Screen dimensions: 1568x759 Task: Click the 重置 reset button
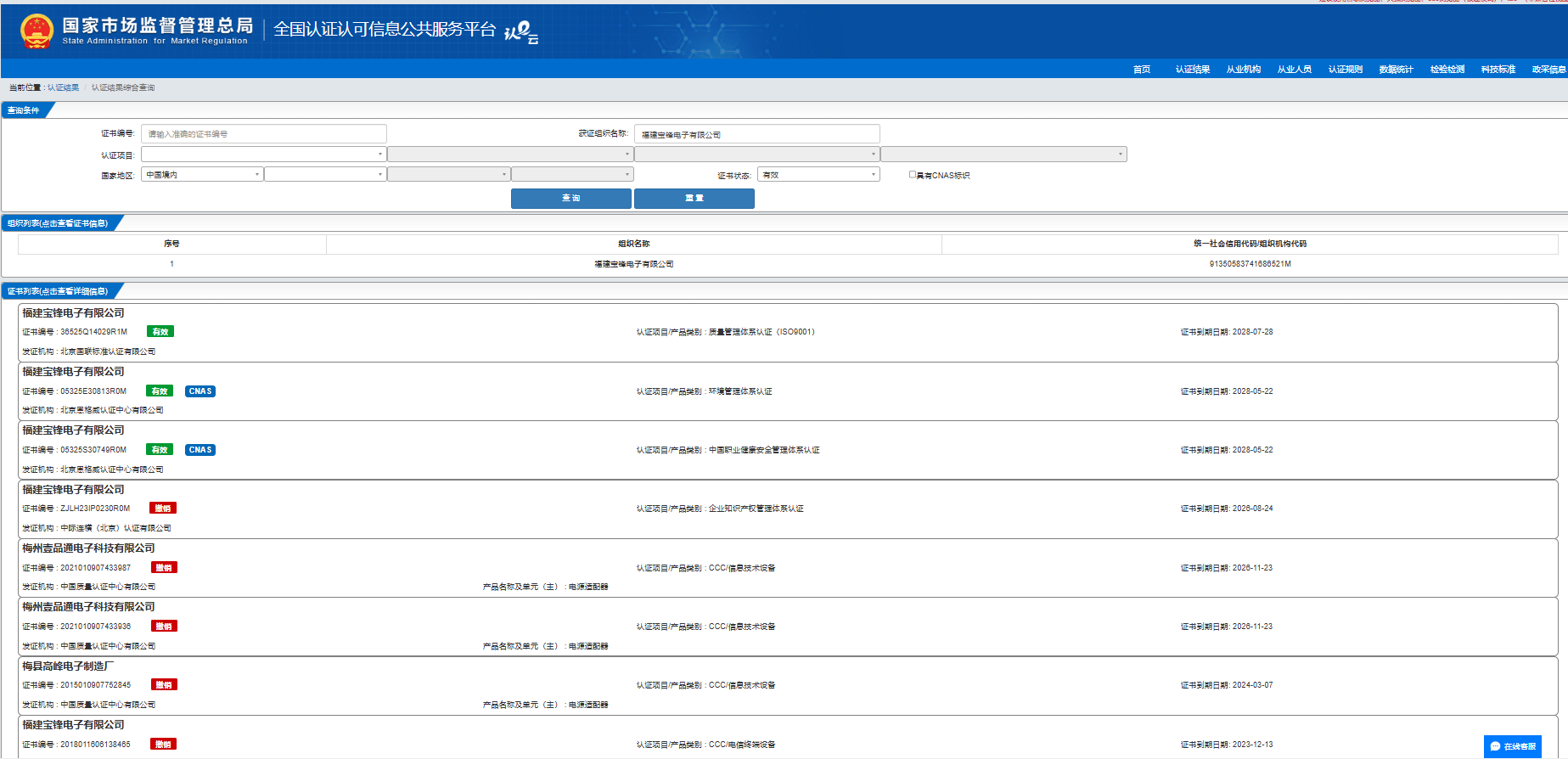click(694, 198)
